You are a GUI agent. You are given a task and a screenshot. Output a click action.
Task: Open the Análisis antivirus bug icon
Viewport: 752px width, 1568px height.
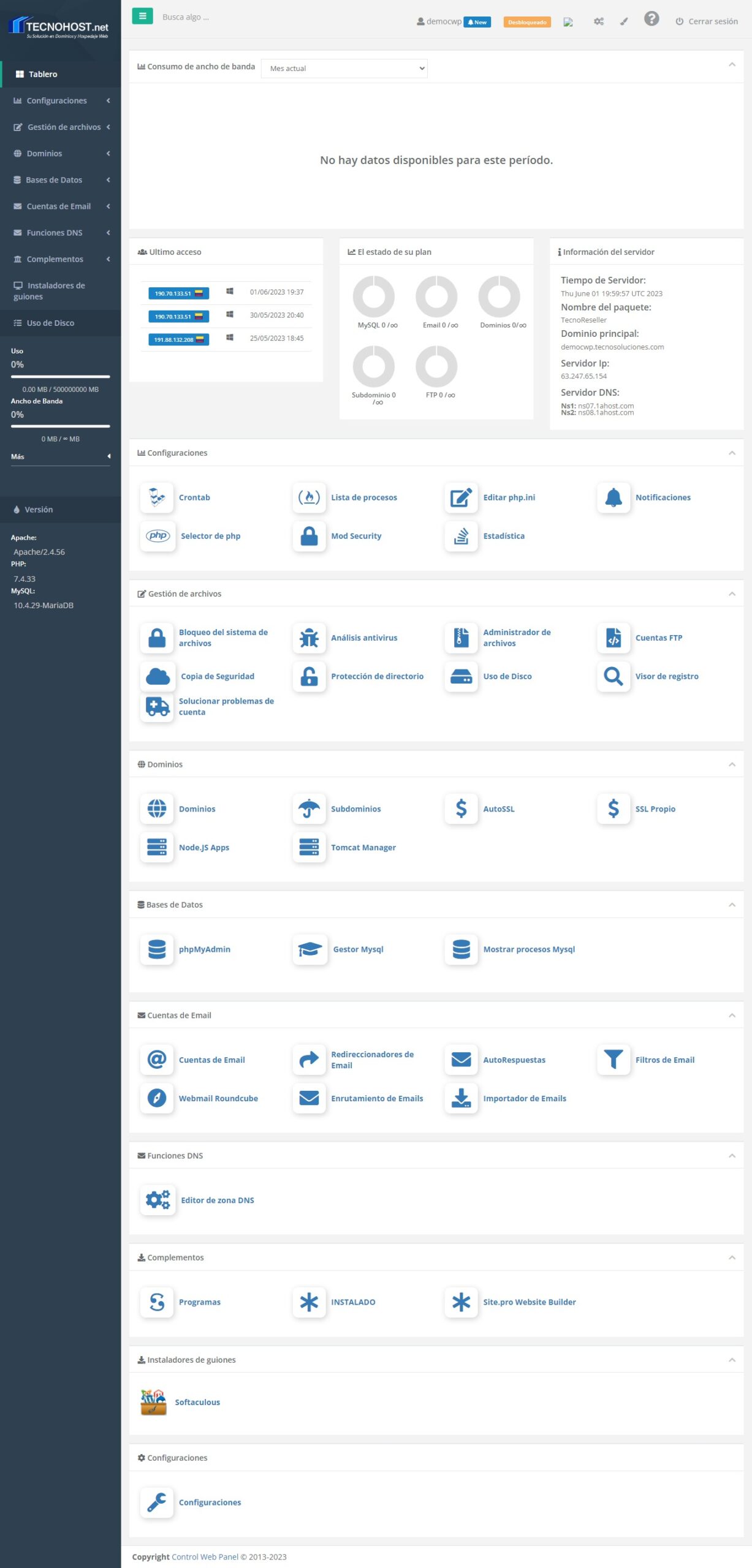pyautogui.click(x=309, y=638)
